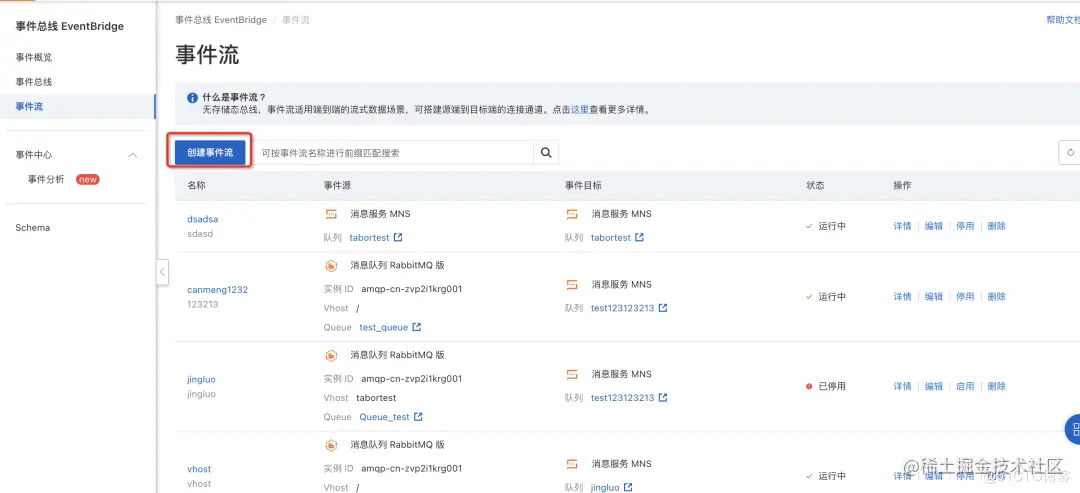Open external link icon next to target jingluo queue
The image size is (1080, 493).
point(628,487)
